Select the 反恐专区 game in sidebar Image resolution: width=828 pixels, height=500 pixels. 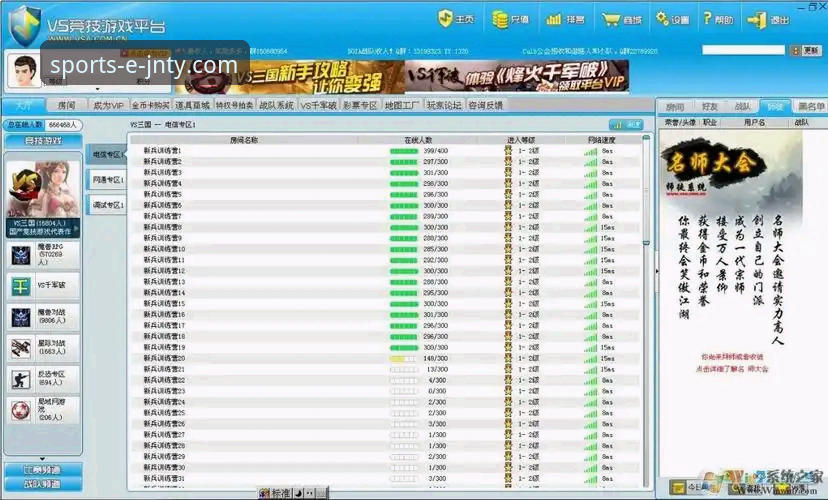pos(43,379)
